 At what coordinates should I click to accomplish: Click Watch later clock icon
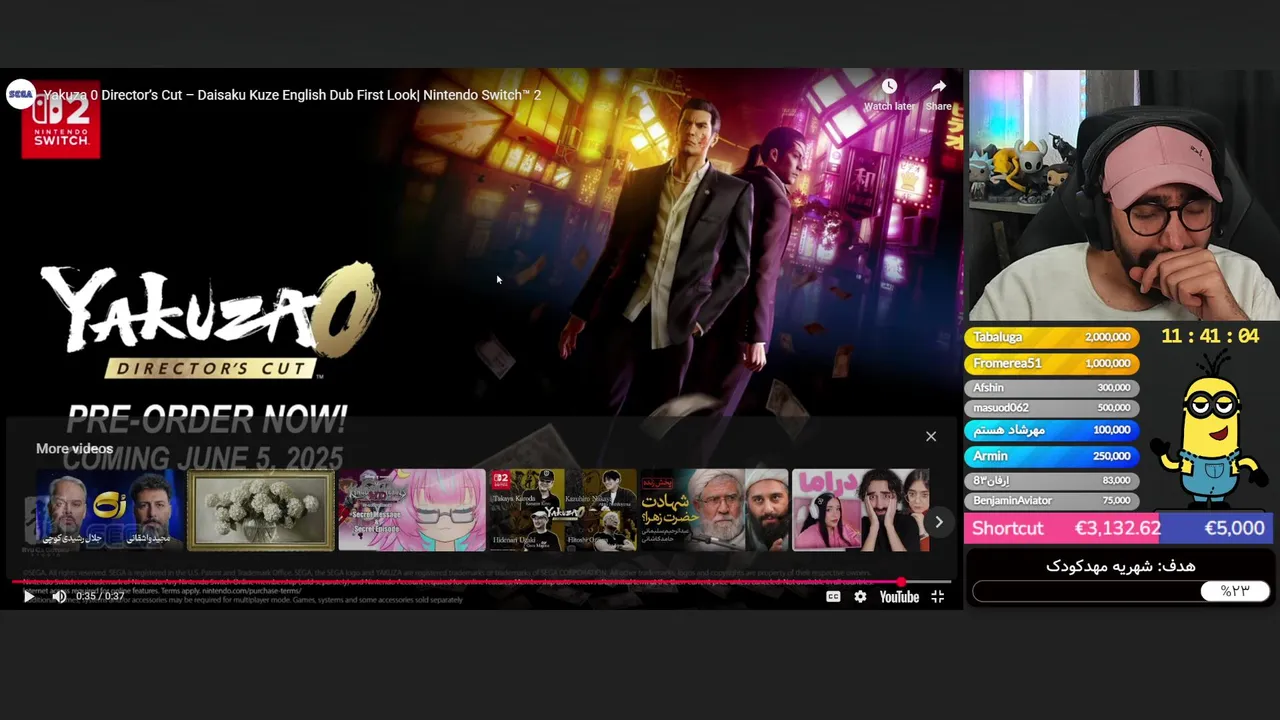(889, 87)
